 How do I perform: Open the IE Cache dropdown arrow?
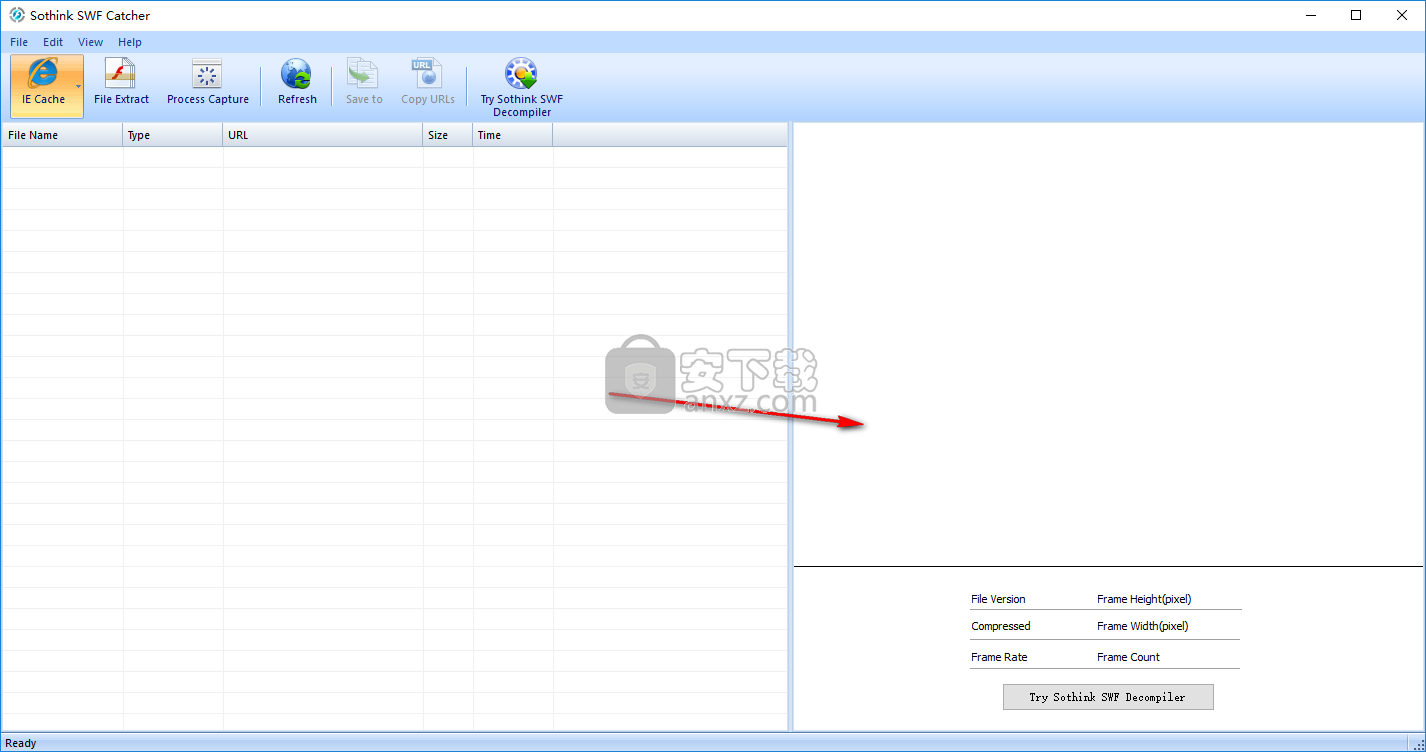pyautogui.click(x=78, y=86)
